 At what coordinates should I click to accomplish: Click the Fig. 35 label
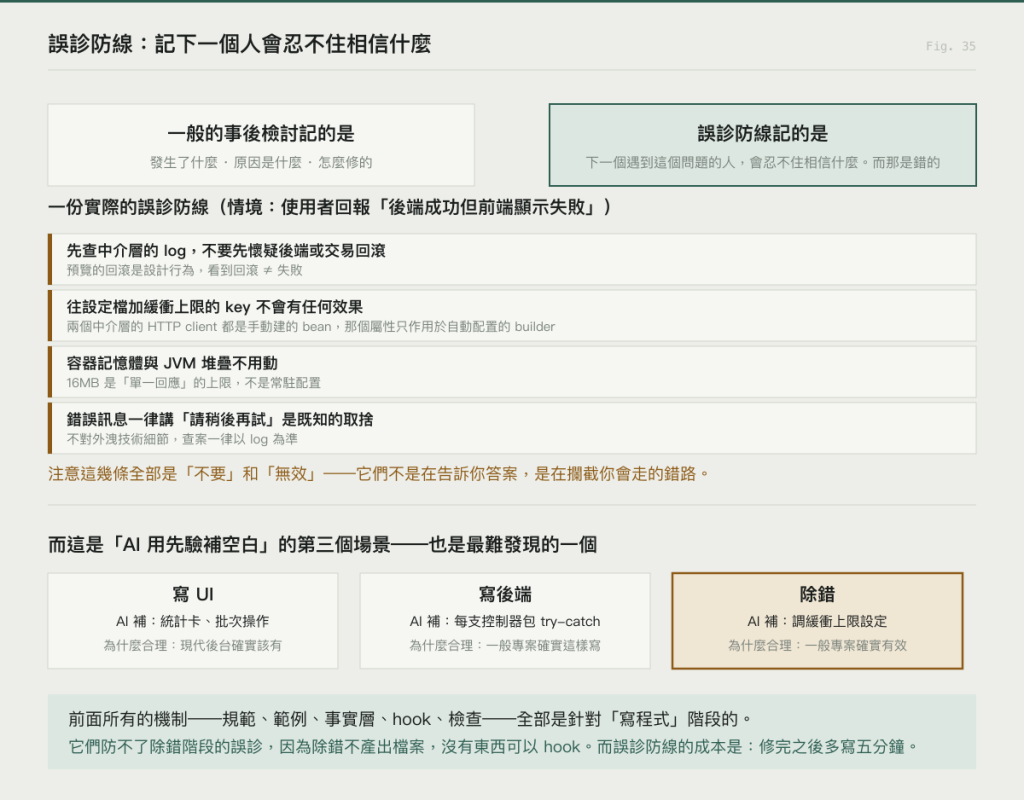(950, 46)
